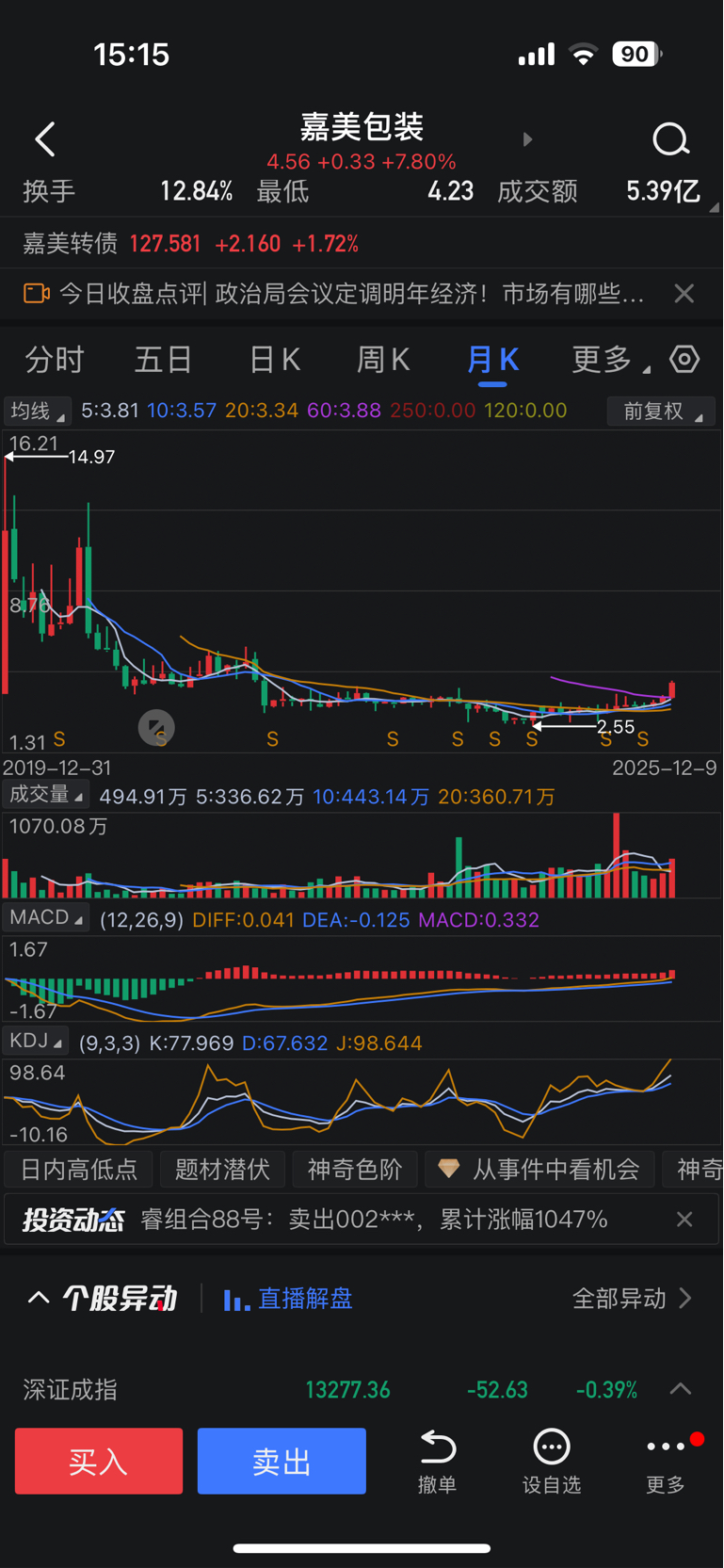The height and width of the screenshot is (1568, 724).
Task: Open the KDJ indicator dropdown
Action: (36, 1041)
